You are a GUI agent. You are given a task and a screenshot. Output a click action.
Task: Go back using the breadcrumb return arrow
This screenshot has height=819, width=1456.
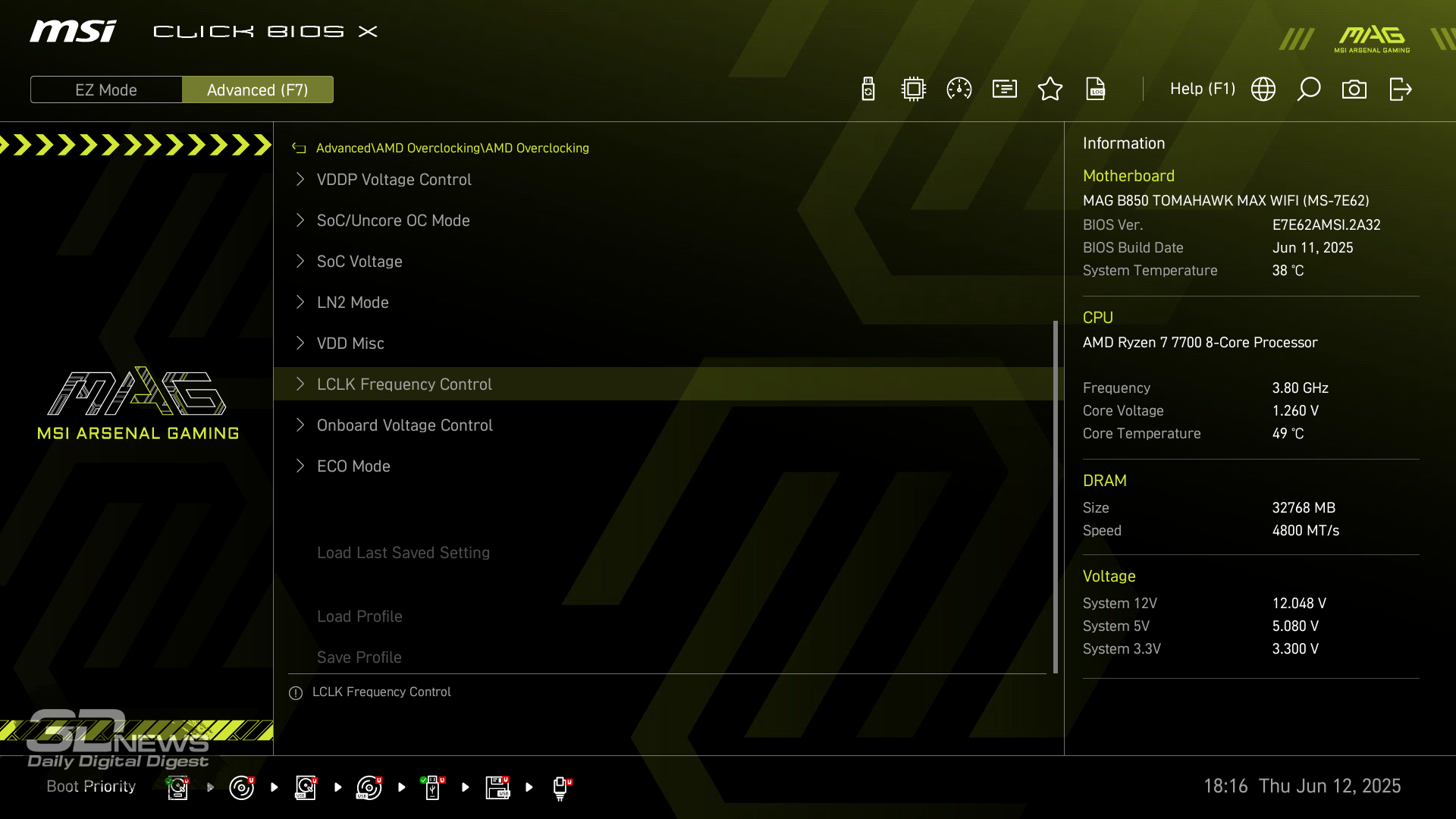[299, 149]
